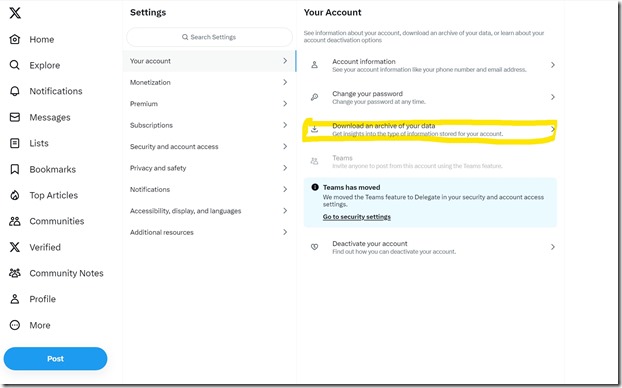Viewport: 622px width, 388px height.
Task: Click the greyed-out Teams row
Action: [x=430, y=161]
